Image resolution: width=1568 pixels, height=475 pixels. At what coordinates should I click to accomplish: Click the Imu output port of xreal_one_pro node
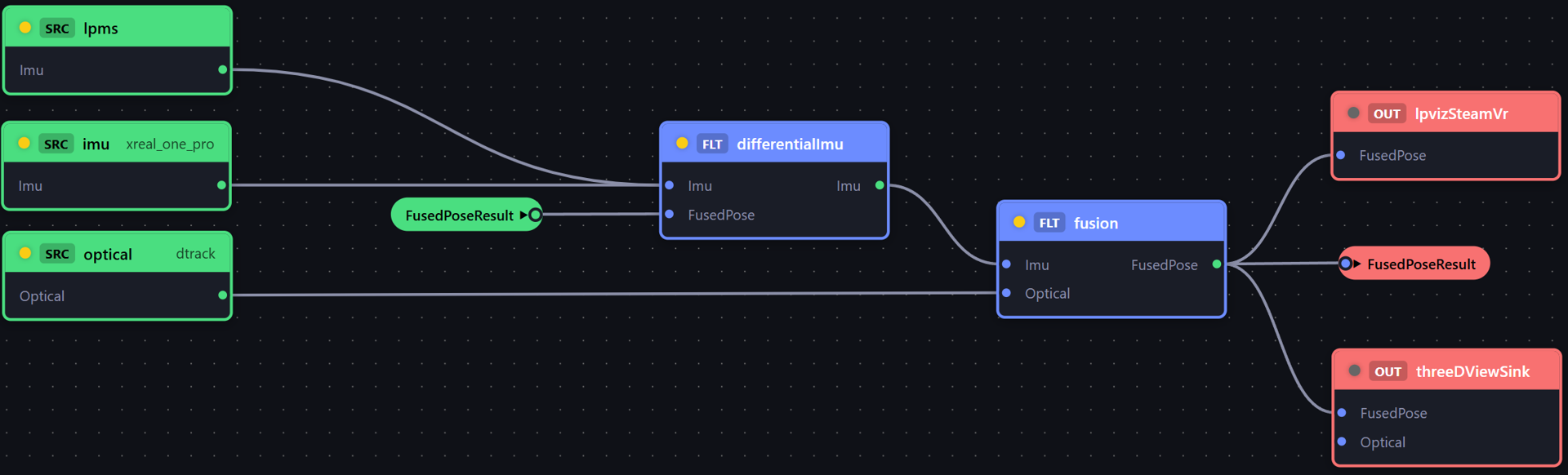[x=221, y=186]
